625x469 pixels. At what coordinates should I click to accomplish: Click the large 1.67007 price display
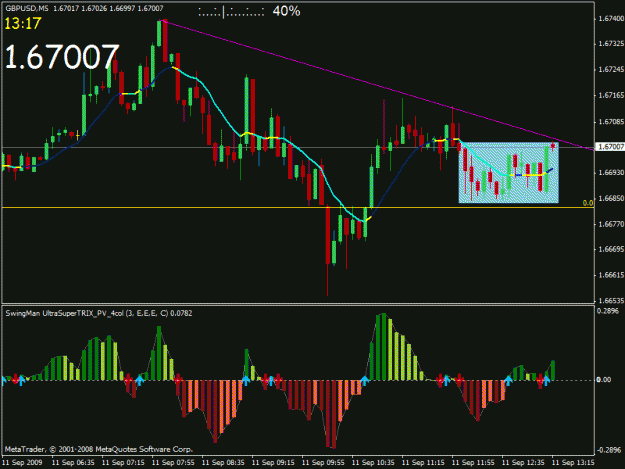(x=62, y=56)
